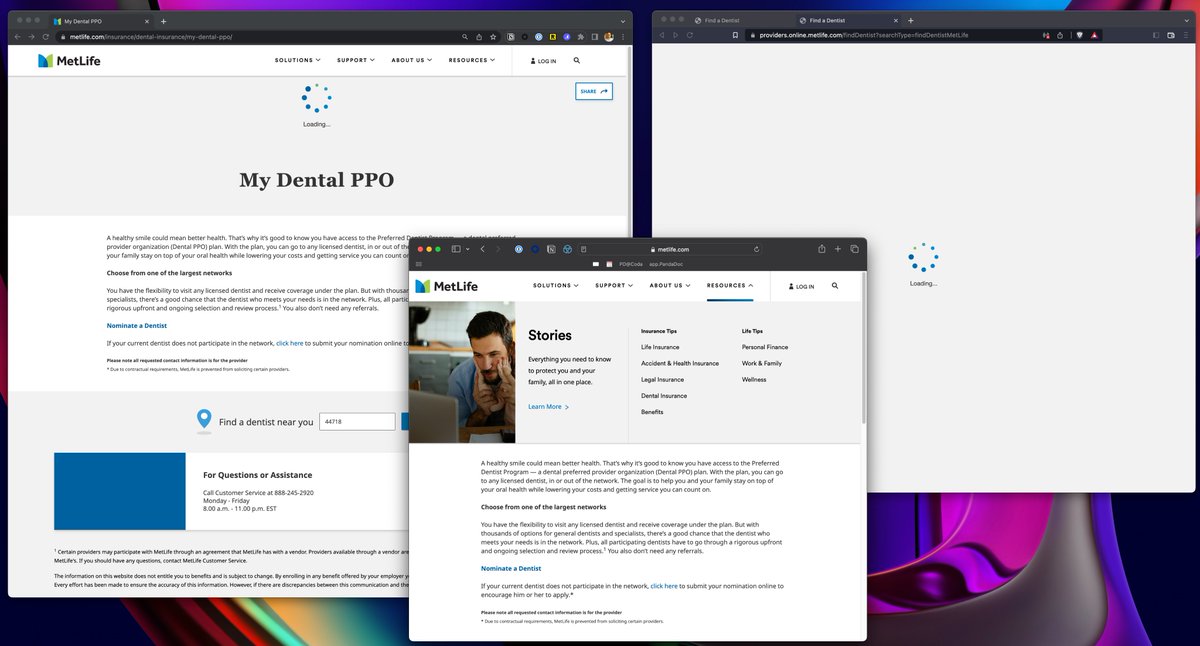The width and height of the screenshot is (1200, 646).
Task: Click the Brave address bar providers.online.metlife.com URL
Action: (x=863, y=35)
